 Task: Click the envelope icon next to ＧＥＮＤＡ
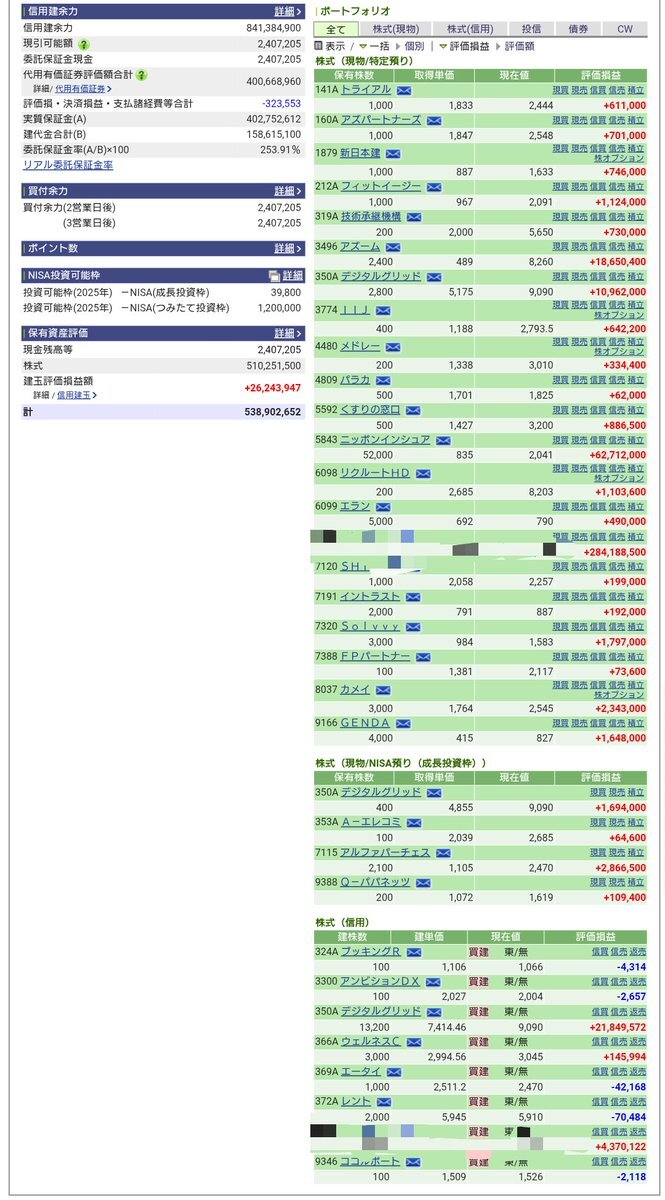(x=403, y=723)
